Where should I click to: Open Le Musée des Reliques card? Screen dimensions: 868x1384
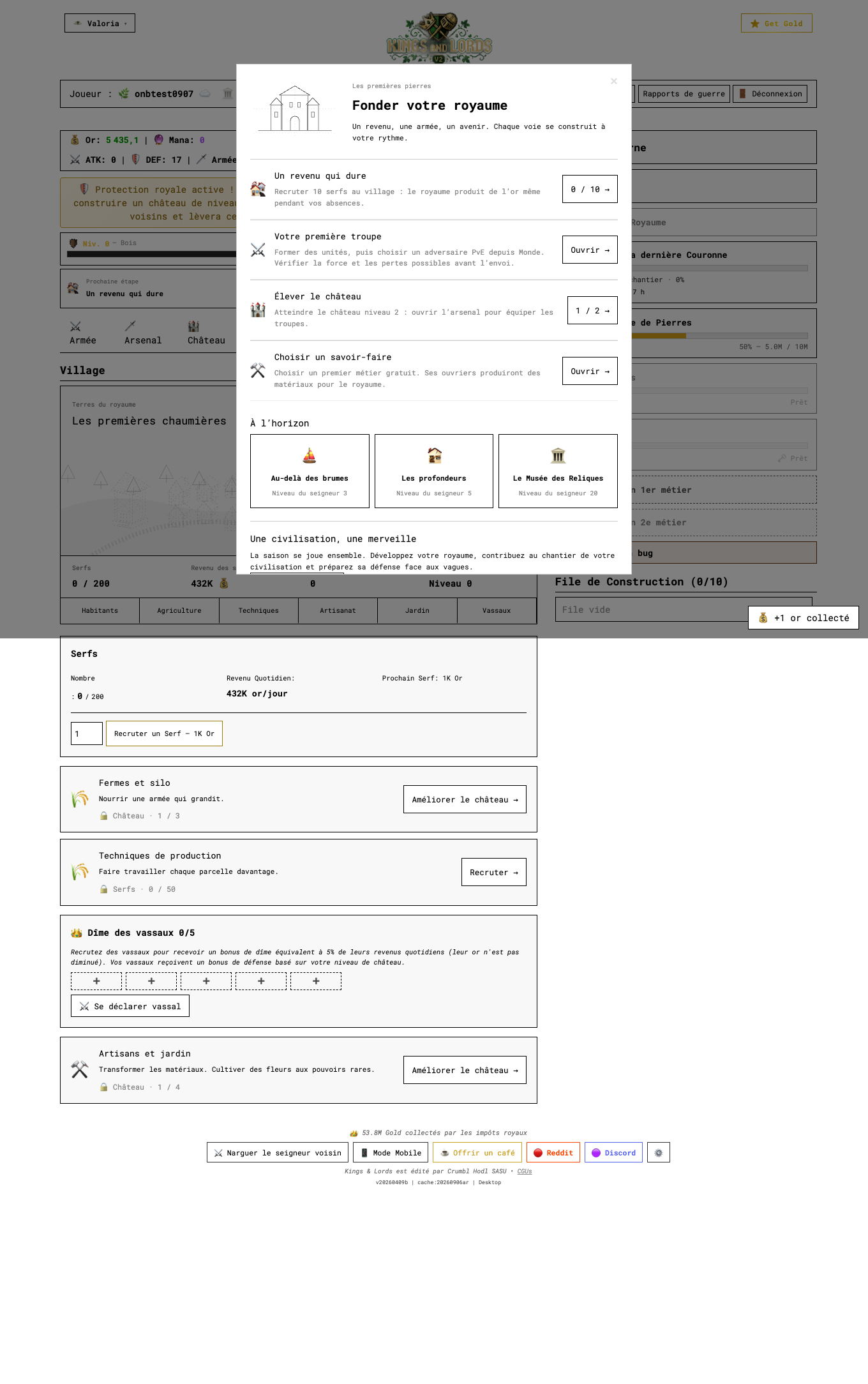(x=558, y=471)
